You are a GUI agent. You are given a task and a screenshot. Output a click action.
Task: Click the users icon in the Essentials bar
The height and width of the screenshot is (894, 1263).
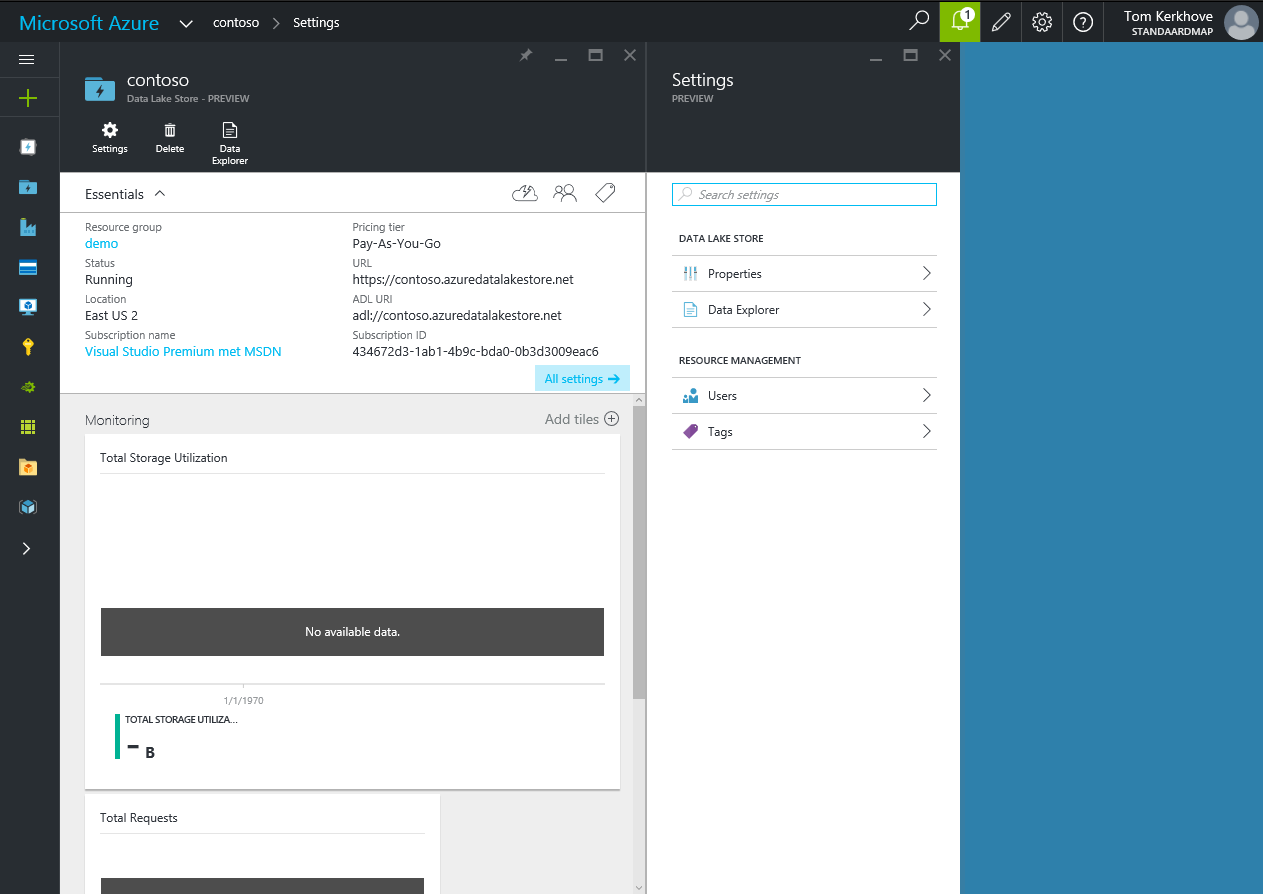(x=564, y=192)
